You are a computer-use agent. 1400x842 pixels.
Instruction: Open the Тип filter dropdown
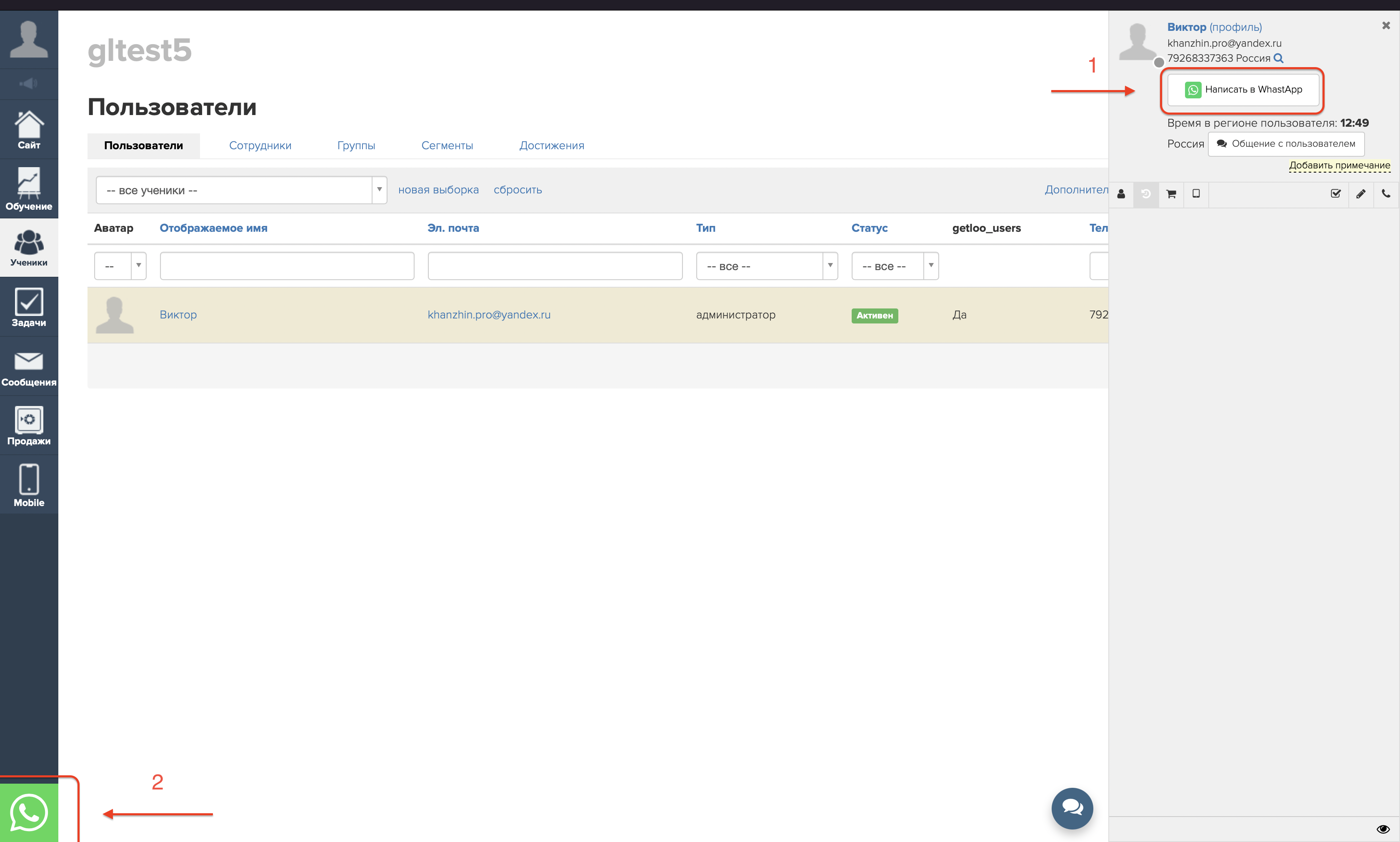click(767, 266)
